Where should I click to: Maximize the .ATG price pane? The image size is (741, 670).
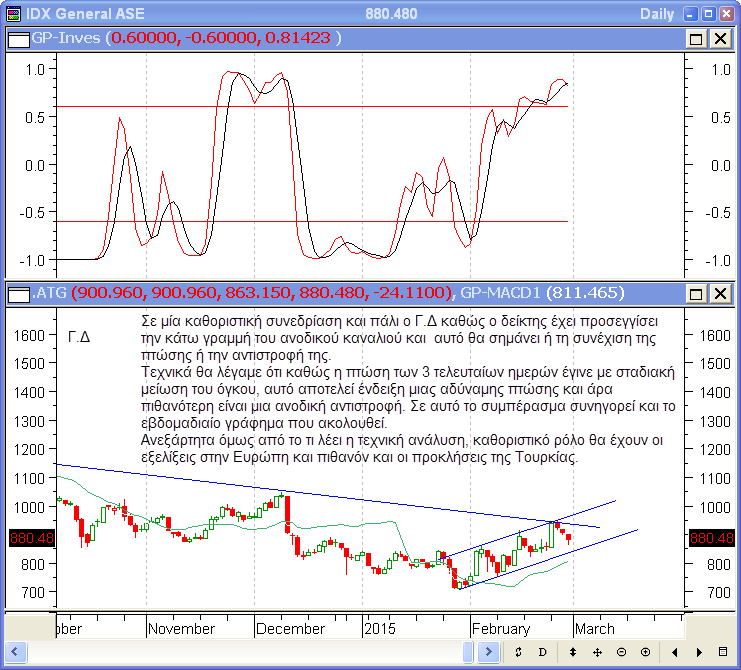(x=696, y=294)
